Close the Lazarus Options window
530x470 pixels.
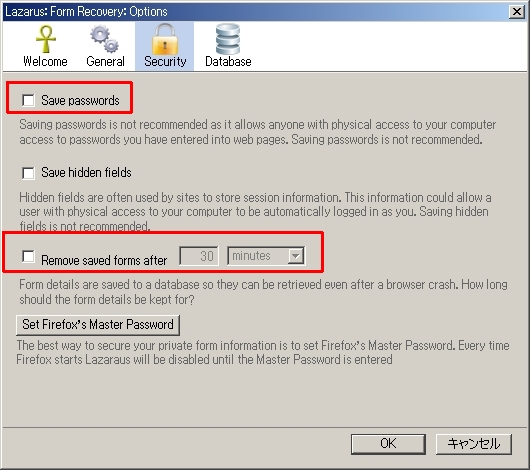tap(517, 11)
